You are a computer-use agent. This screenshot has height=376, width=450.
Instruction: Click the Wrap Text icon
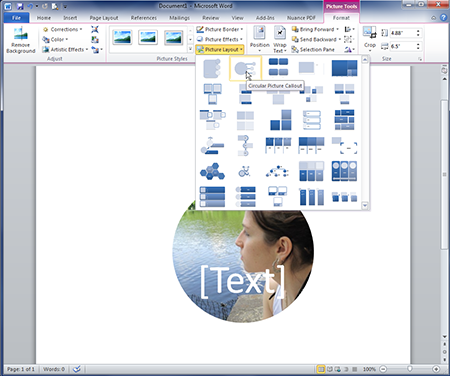point(280,33)
